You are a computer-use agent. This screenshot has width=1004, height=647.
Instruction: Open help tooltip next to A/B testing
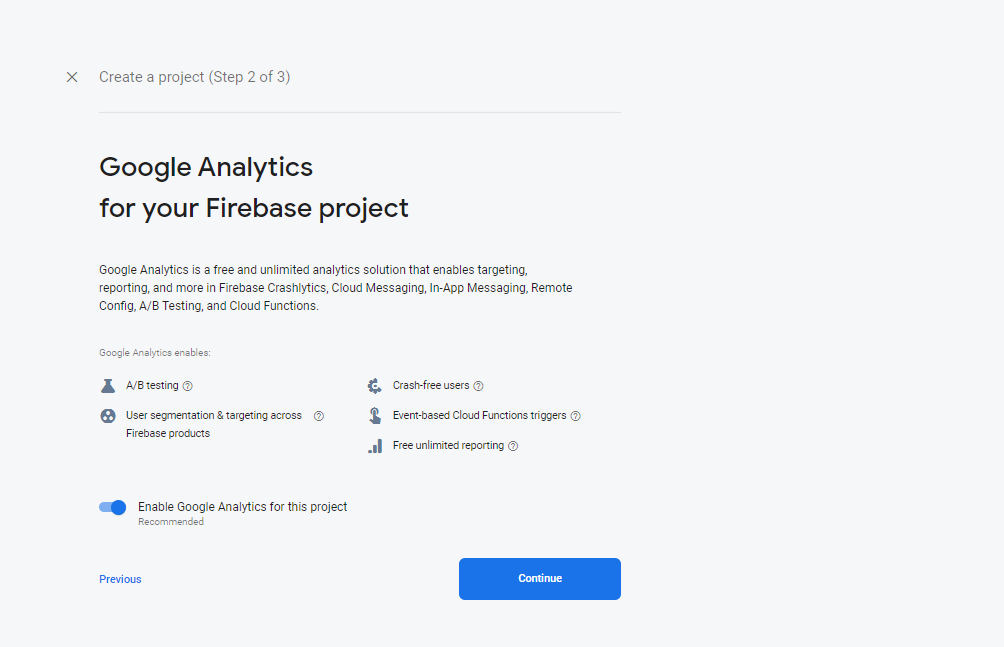pos(188,386)
